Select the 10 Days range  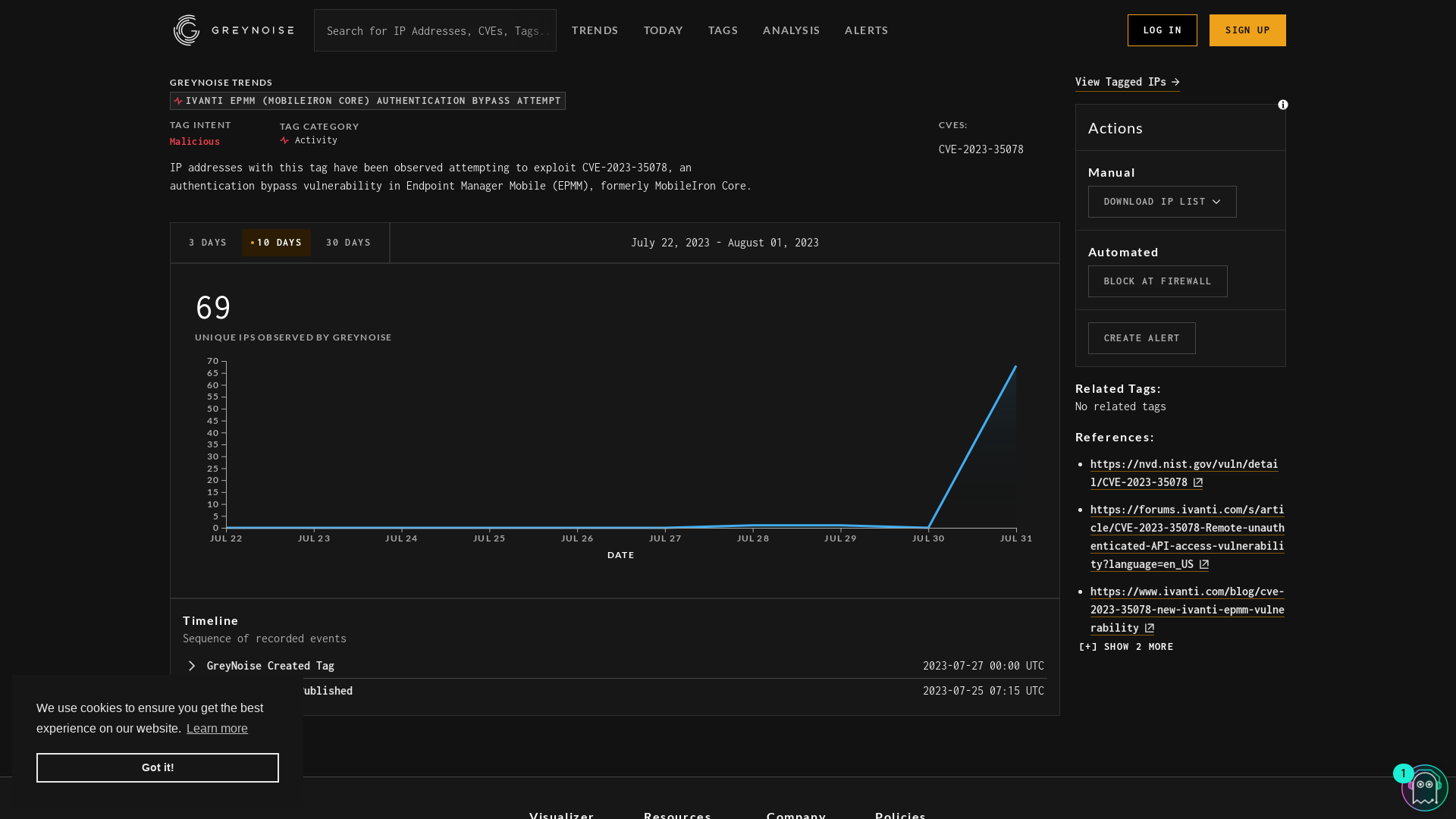(x=276, y=243)
